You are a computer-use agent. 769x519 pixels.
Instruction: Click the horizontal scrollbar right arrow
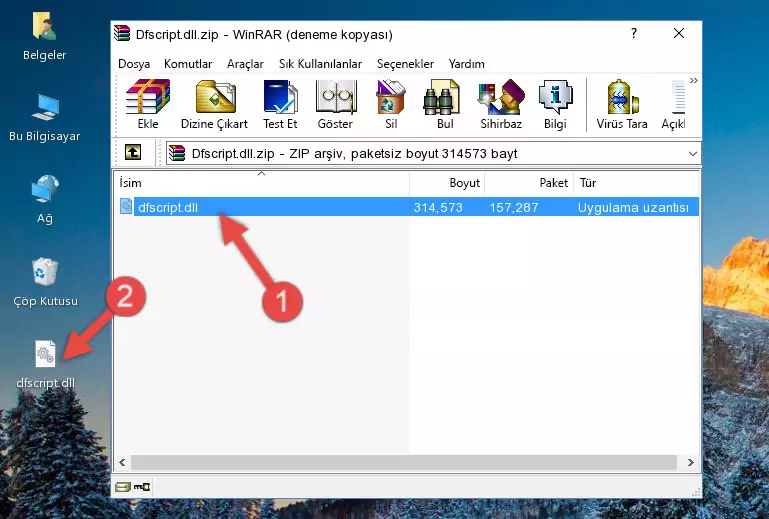tap(691, 462)
